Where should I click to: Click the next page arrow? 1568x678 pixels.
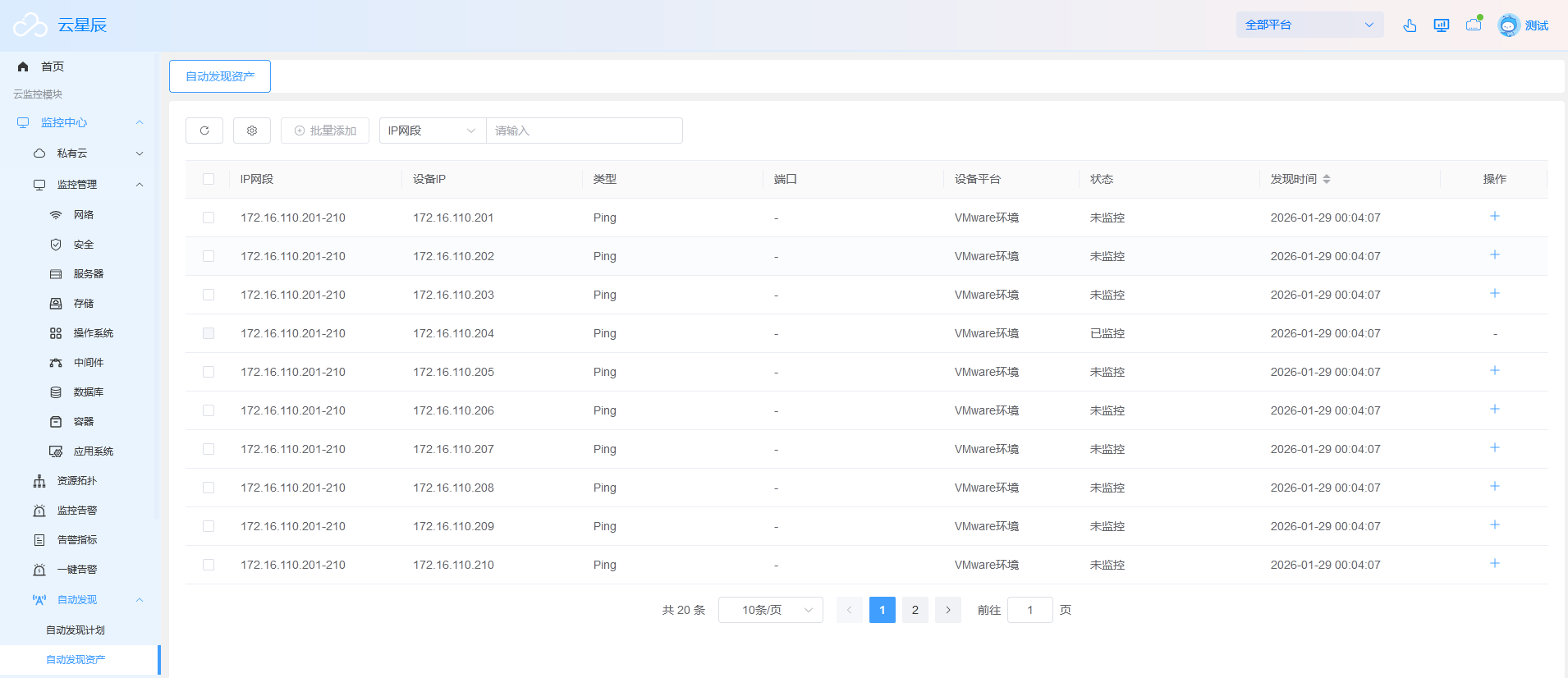948,610
